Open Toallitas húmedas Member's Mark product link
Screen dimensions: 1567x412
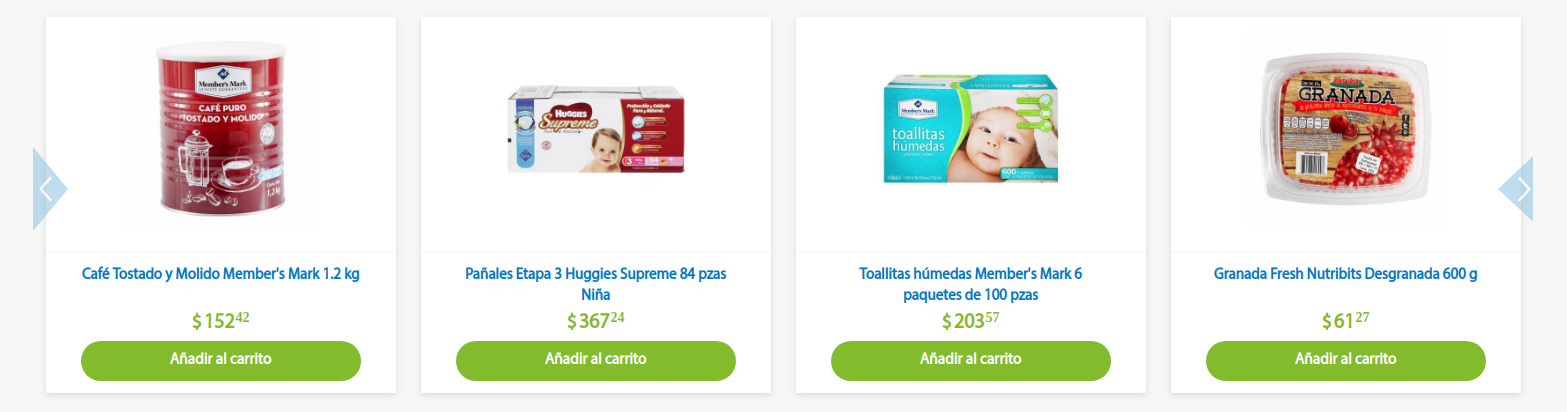point(971,284)
